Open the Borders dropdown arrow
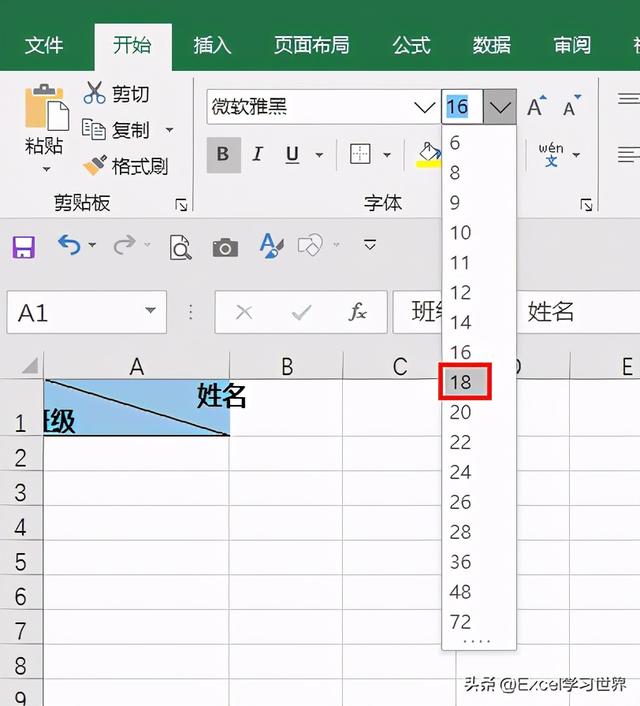 [x=386, y=155]
